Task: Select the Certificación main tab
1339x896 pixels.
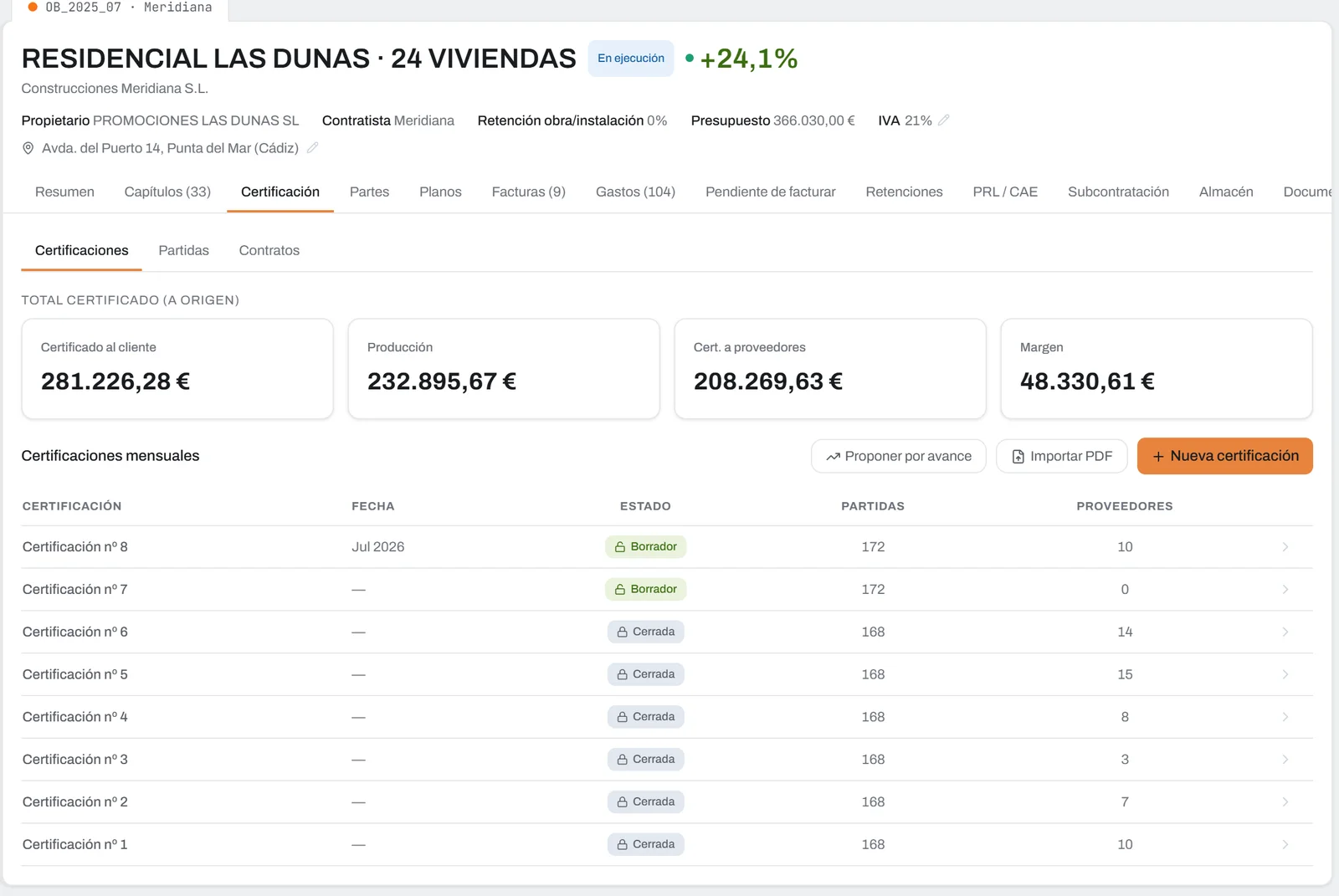Action: (x=280, y=192)
